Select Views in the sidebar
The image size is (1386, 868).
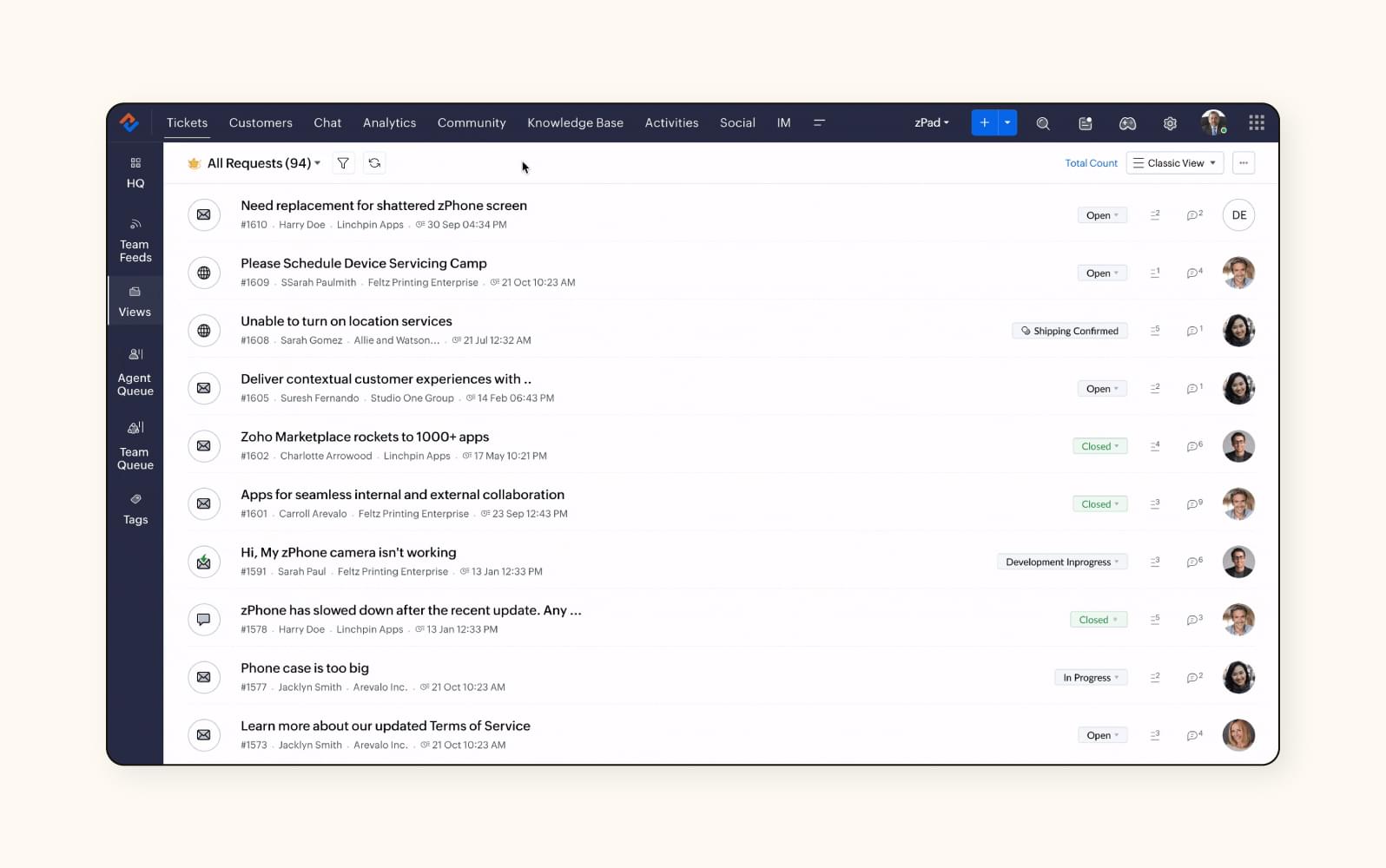click(135, 301)
